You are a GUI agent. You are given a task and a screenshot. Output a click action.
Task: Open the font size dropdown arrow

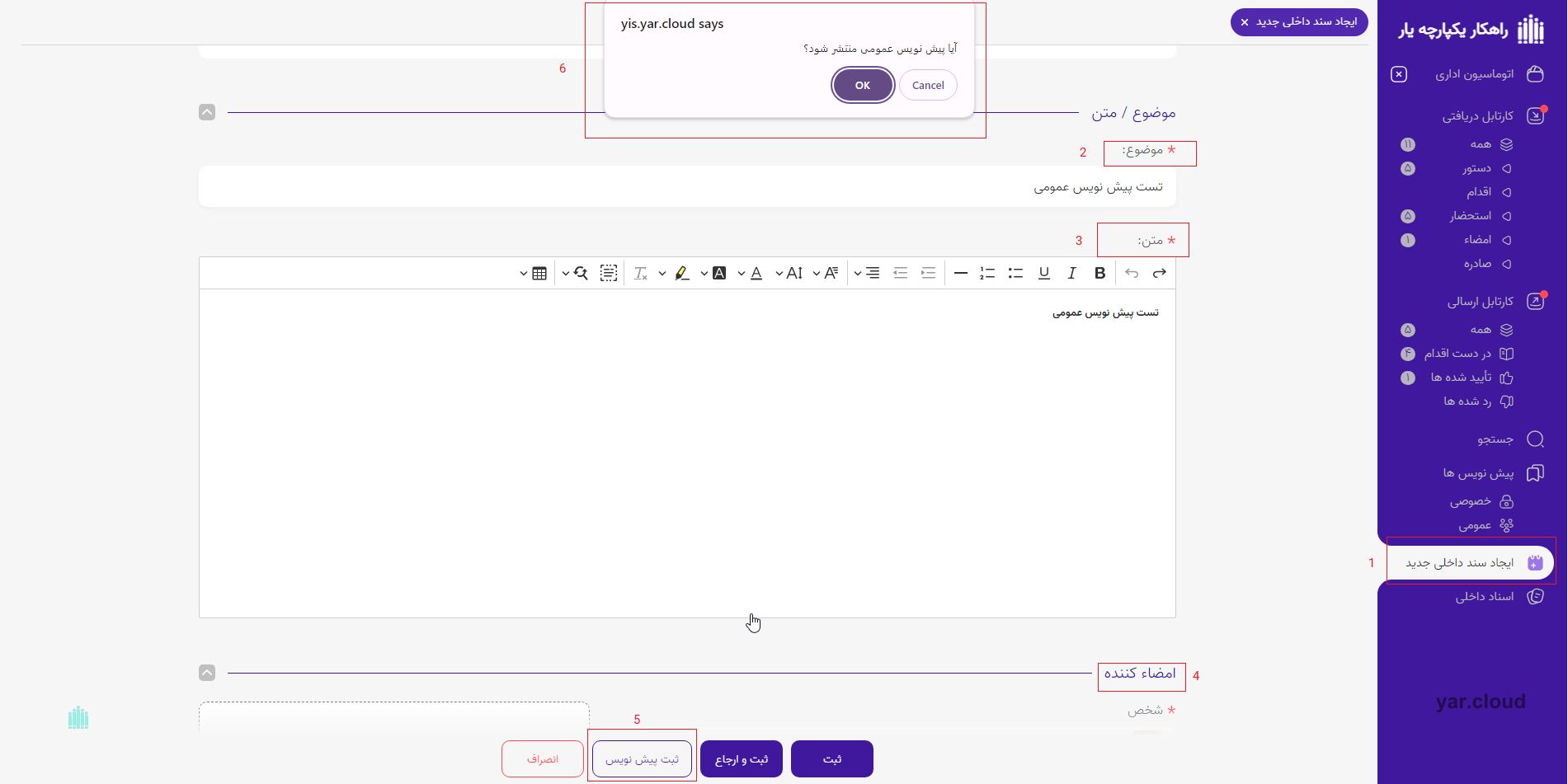click(779, 273)
